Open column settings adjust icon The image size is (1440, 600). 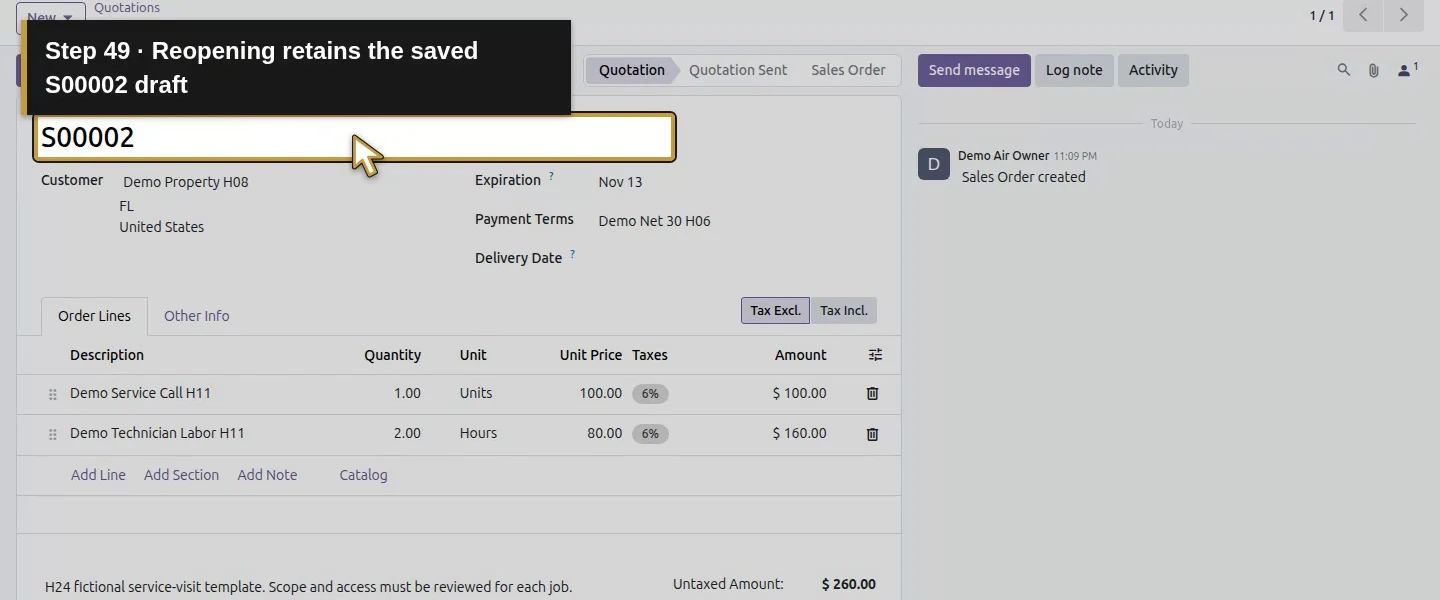875,355
